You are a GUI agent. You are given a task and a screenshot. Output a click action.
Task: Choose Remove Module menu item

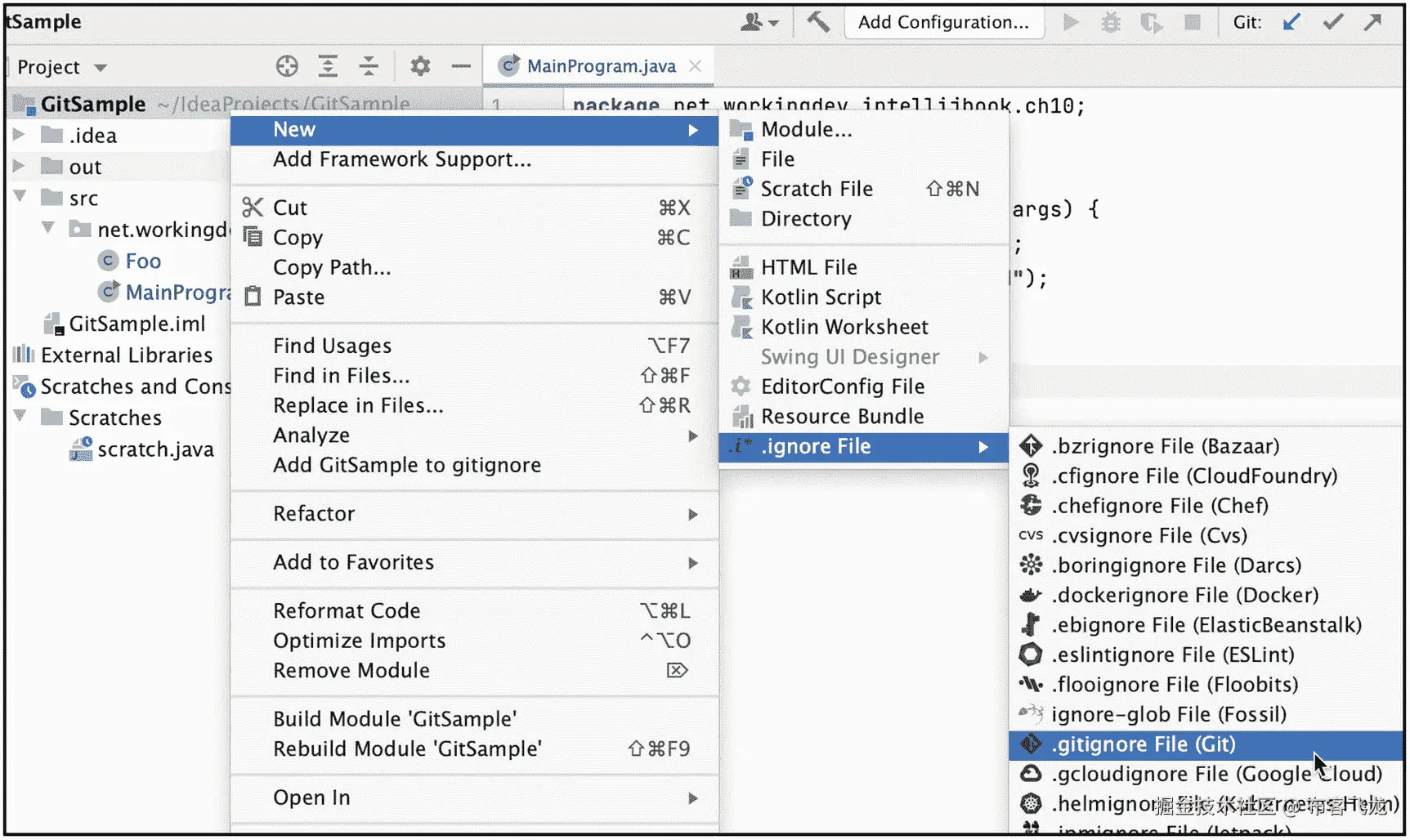pos(474,670)
